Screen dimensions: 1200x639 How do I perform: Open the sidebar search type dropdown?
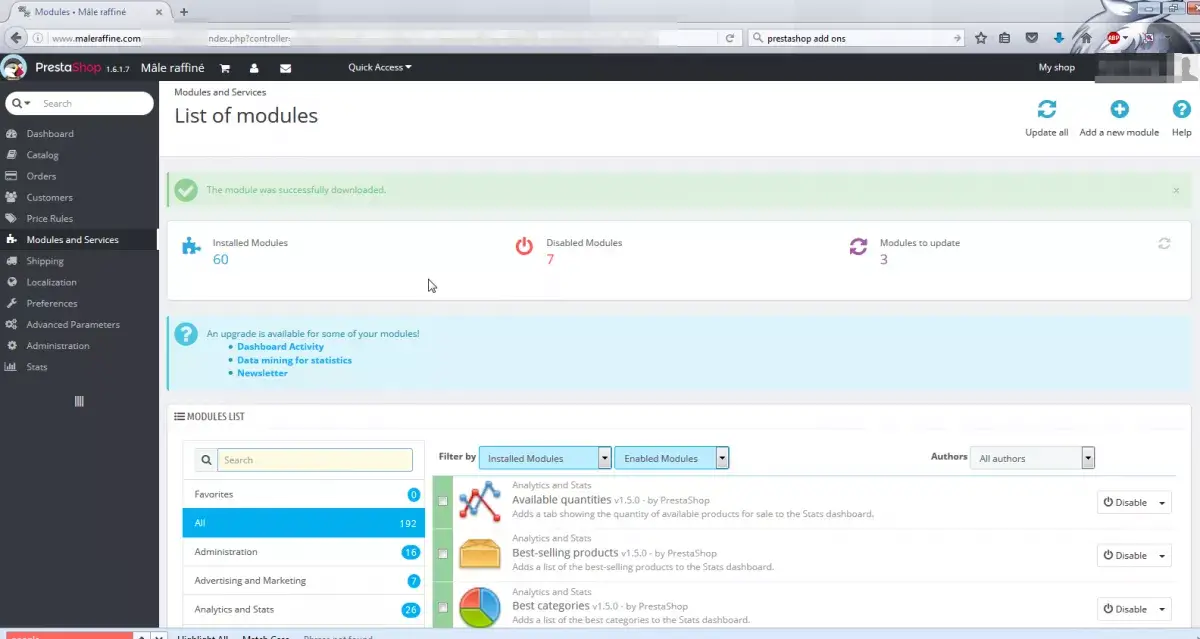click(x=22, y=103)
